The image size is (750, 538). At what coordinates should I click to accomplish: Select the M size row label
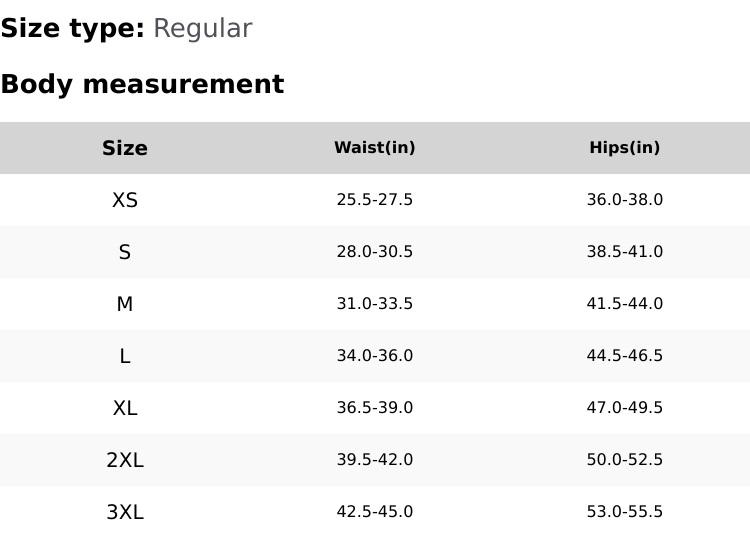pos(125,304)
